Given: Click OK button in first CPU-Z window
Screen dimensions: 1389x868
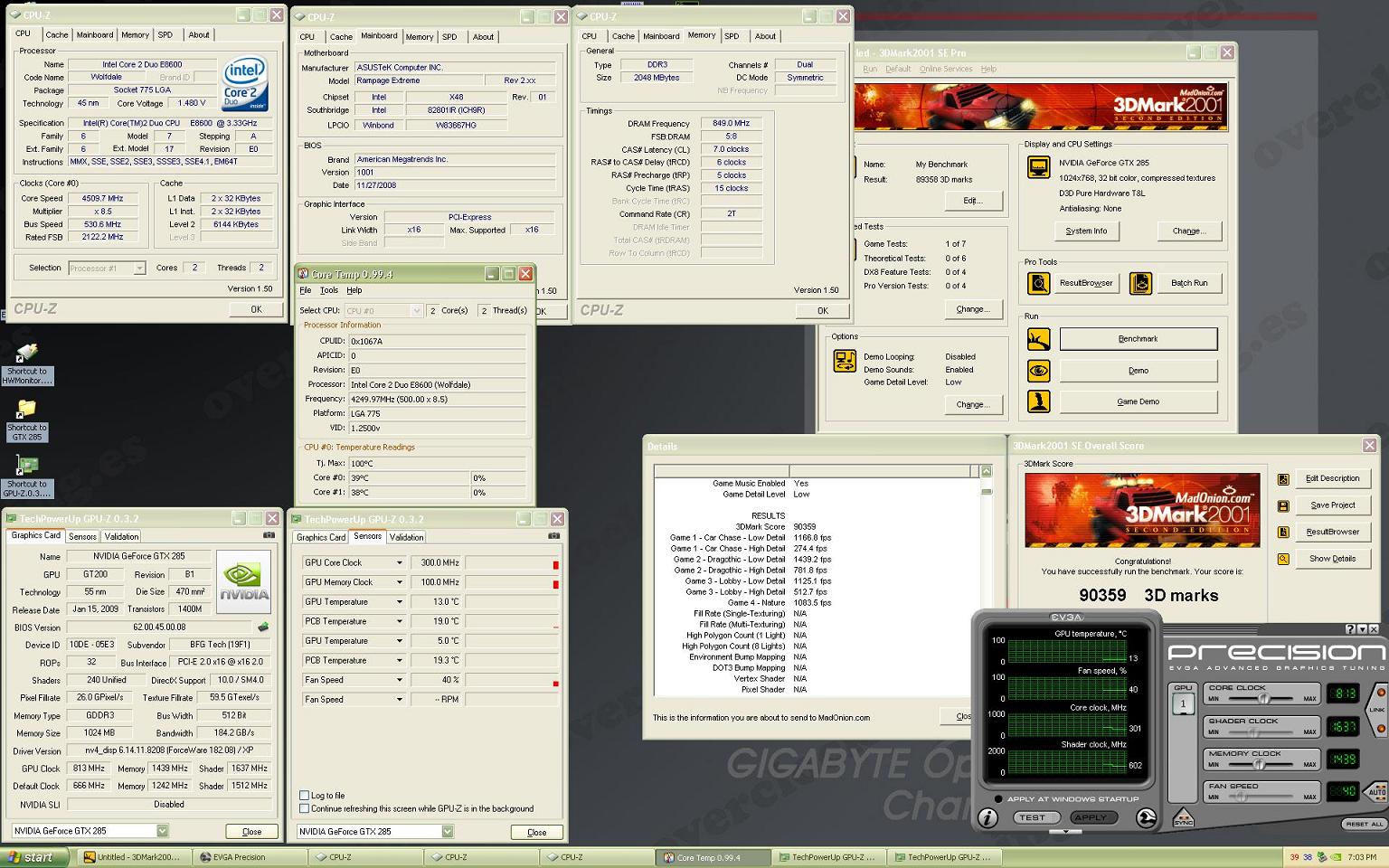Looking at the screenshot, I should tap(257, 309).
